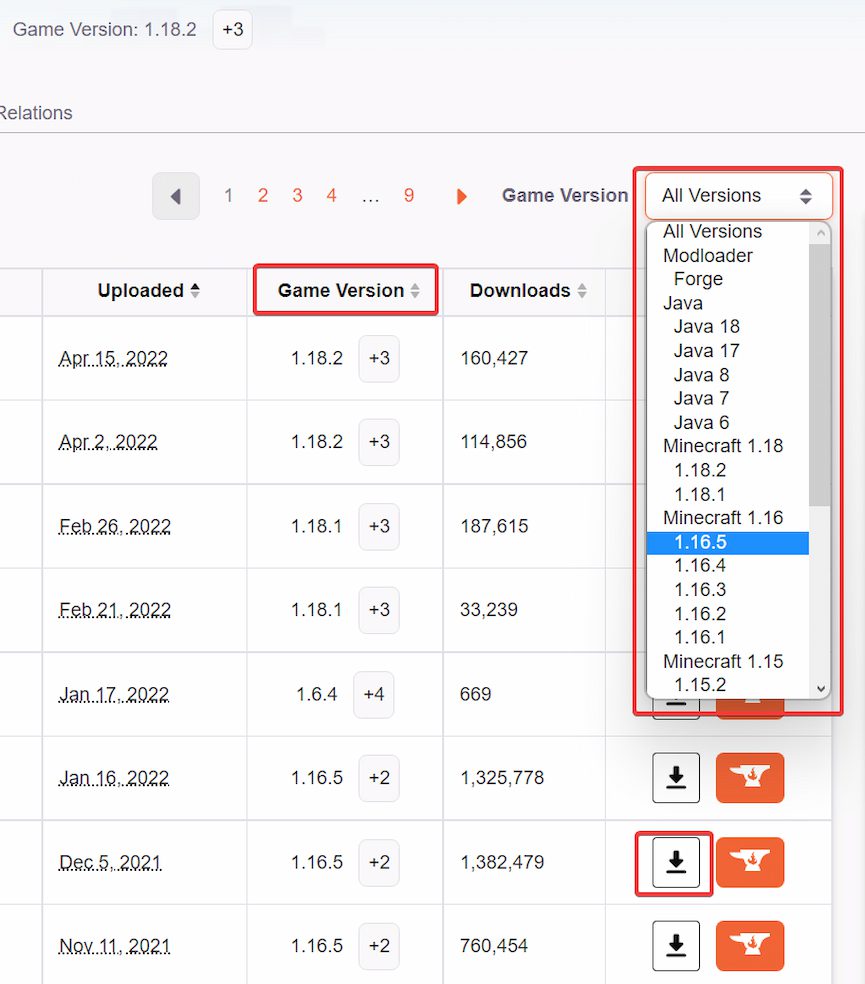
Task: Click orange CurseForge install button in Dec 5, 2021 row
Action: pos(749,862)
